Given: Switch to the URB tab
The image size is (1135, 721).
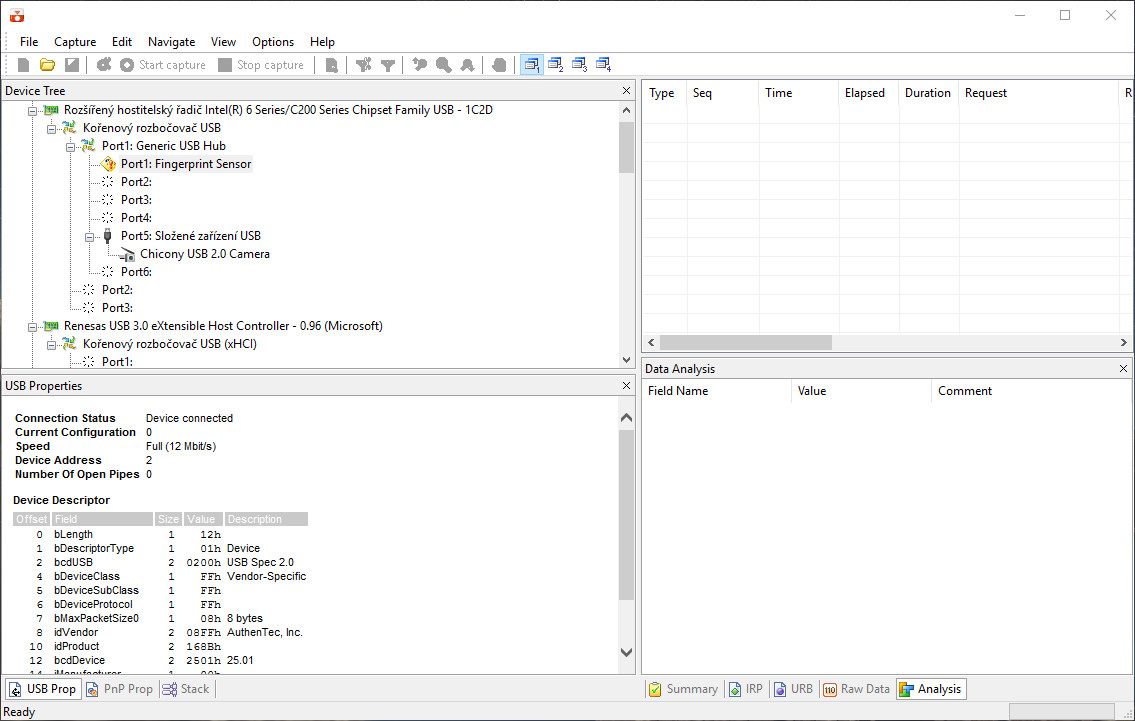Looking at the screenshot, I should [x=793, y=689].
